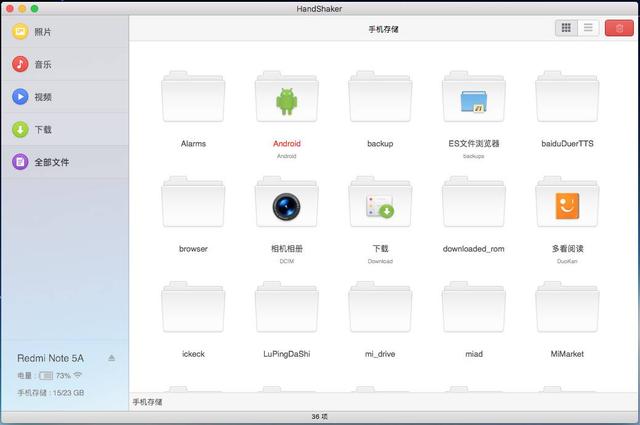Eject the Redmi Note 5A device

click(x=111, y=358)
